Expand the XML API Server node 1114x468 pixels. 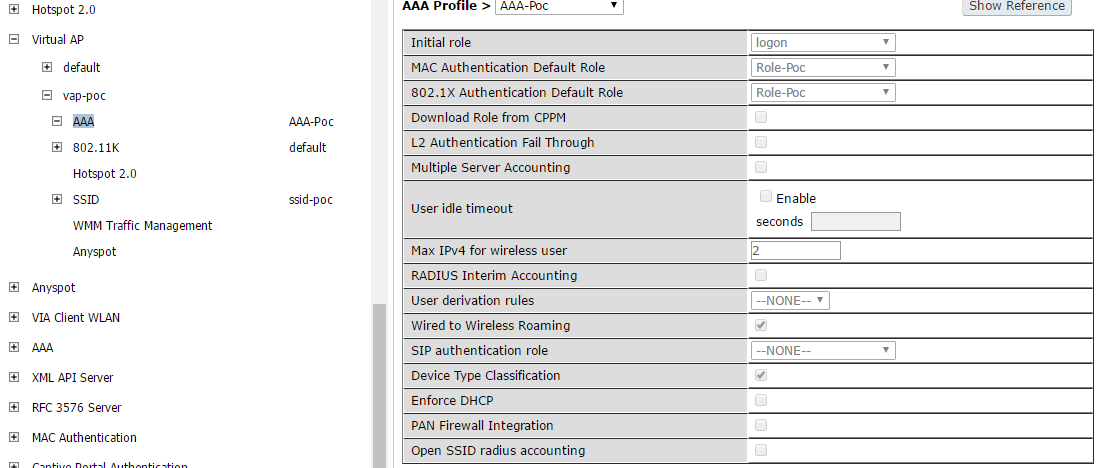[13, 377]
